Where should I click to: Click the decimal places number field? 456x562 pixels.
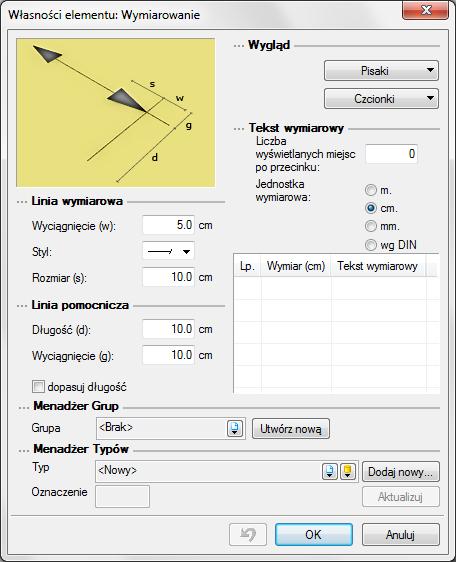click(391, 154)
